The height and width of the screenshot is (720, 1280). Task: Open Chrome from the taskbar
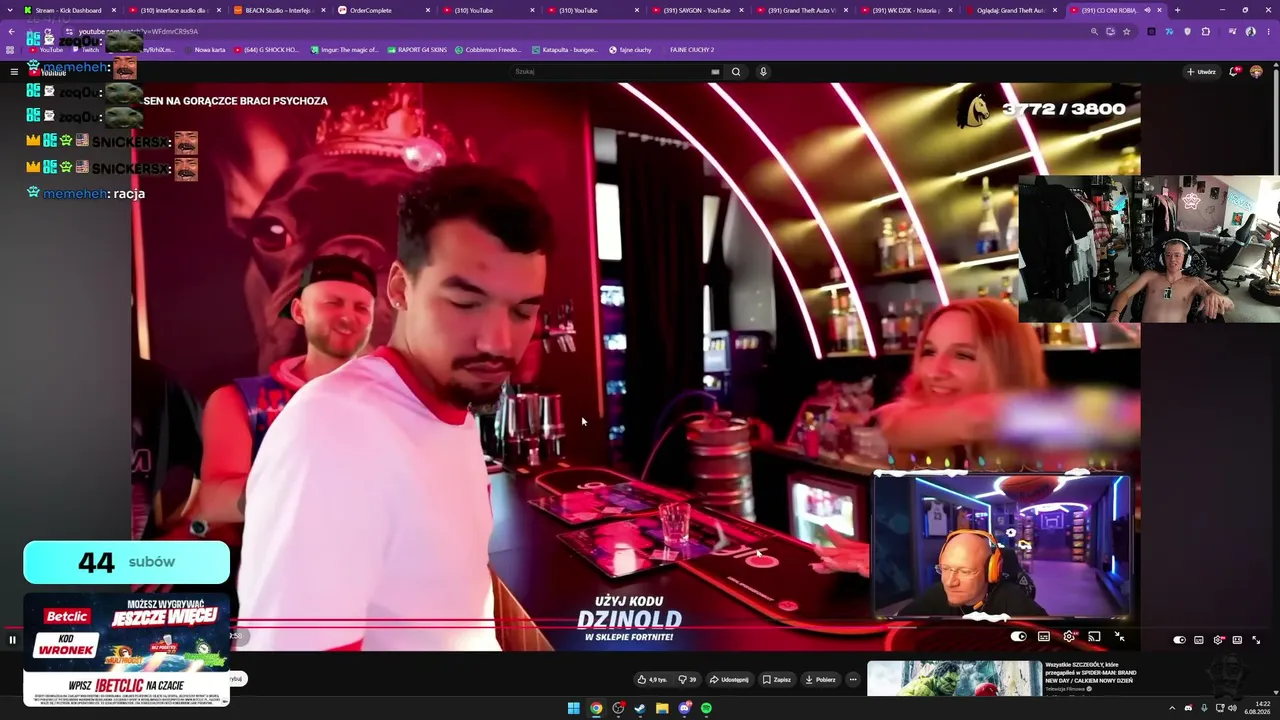click(596, 708)
